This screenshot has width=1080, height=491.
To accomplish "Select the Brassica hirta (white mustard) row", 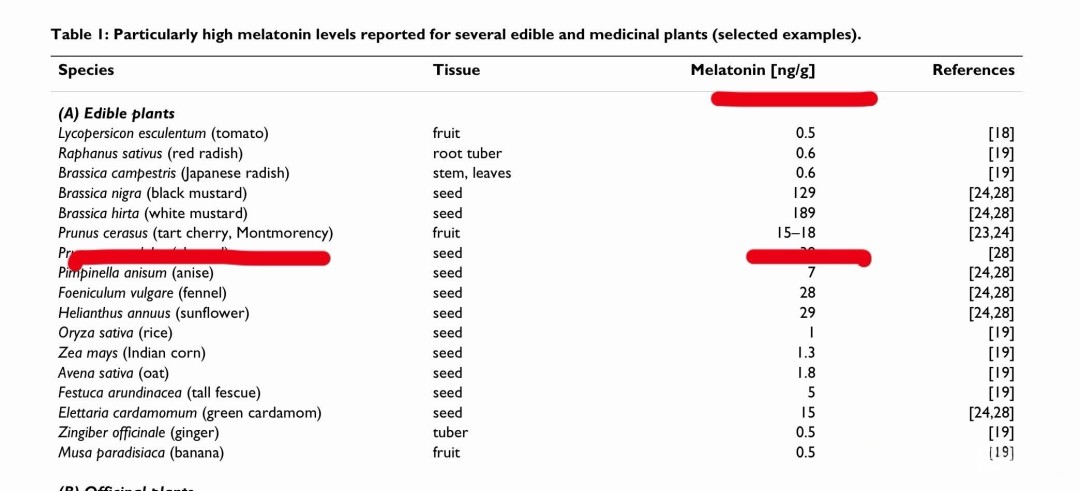I will click(152, 213).
